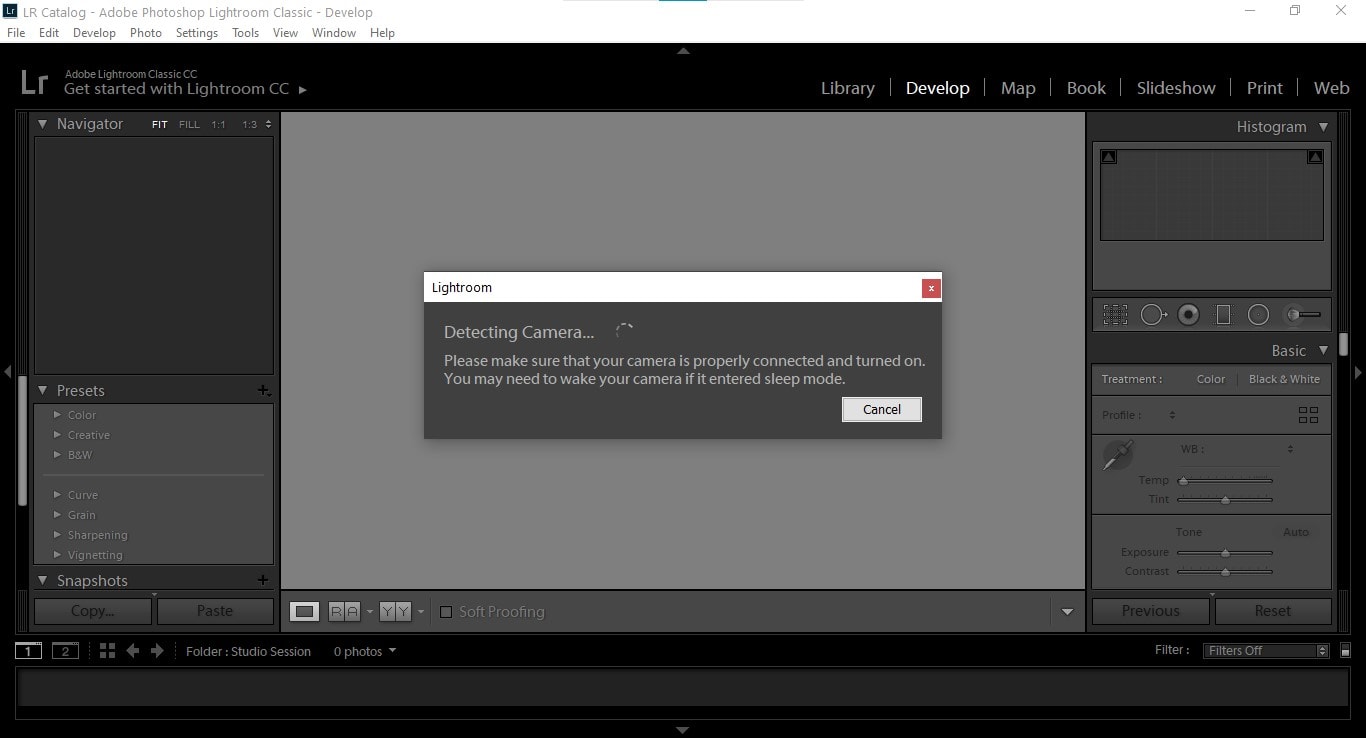Screen dimensions: 1366x738
Task: Cancel the Detecting Camera dialog
Action: pos(882,409)
